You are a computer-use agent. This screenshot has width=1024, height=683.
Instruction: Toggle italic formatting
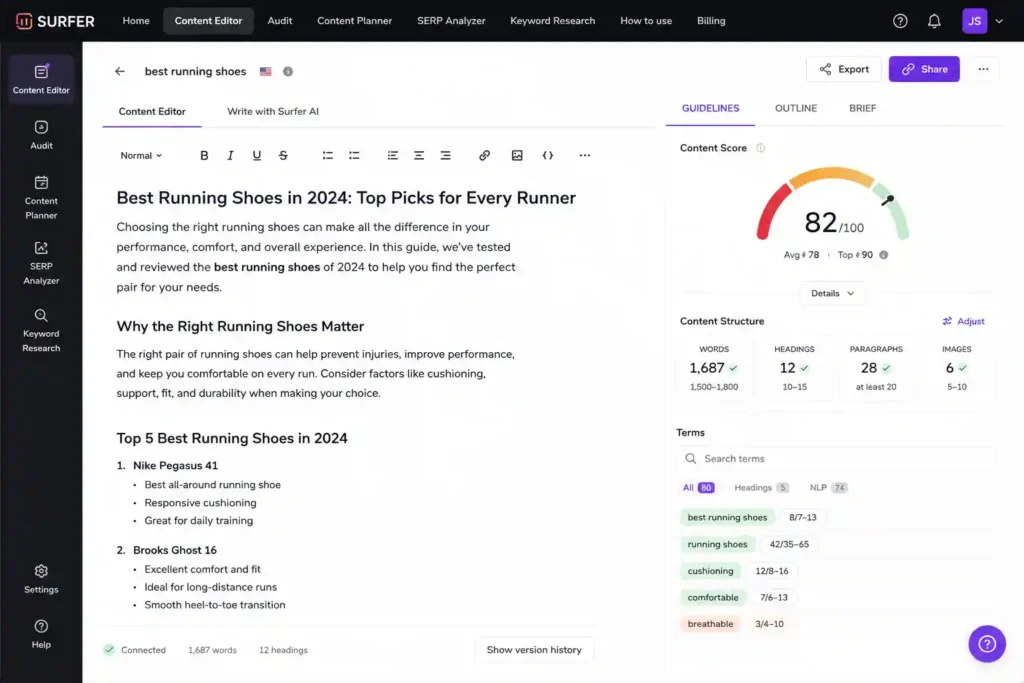pyautogui.click(x=230, y=155)
